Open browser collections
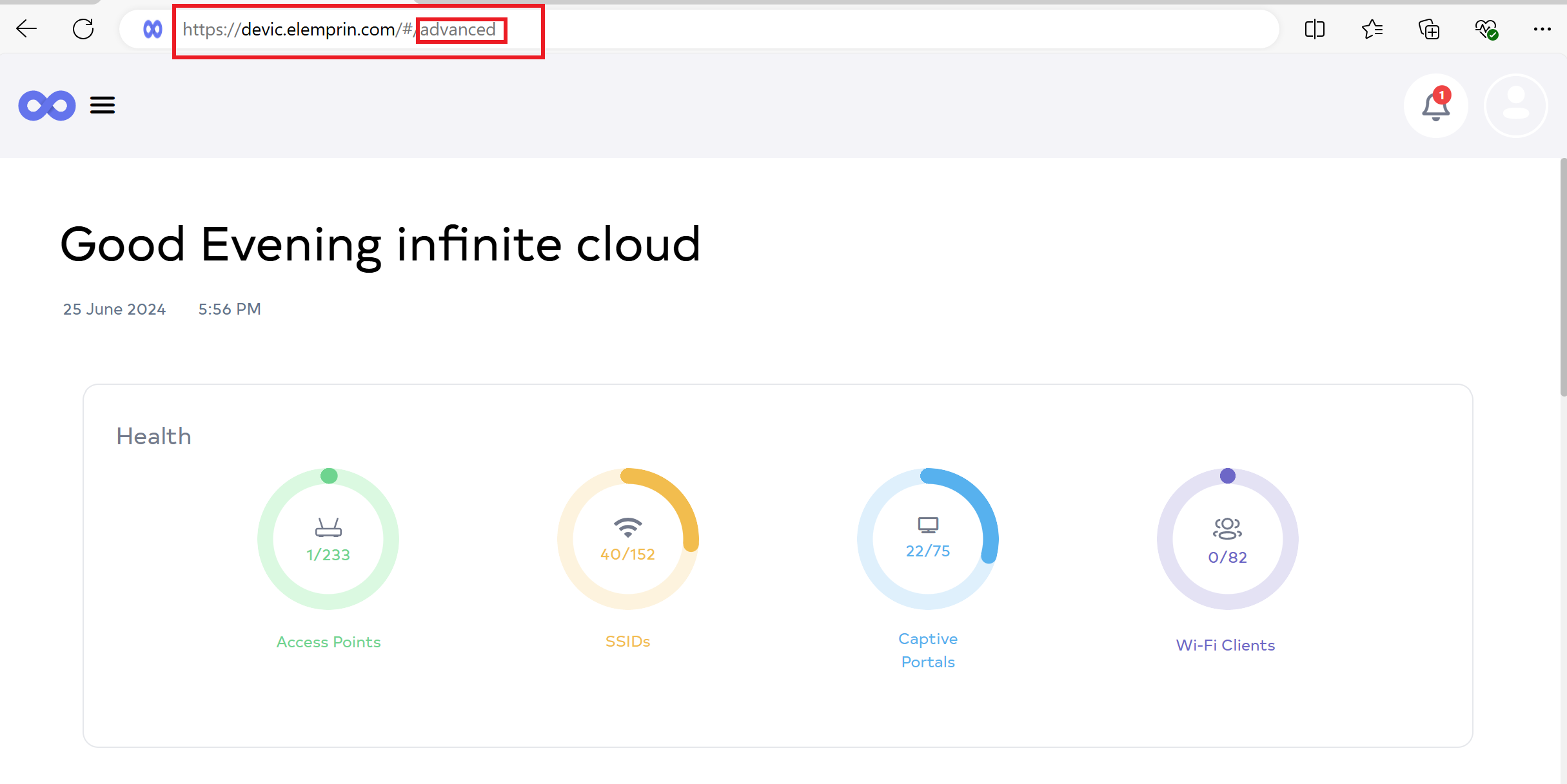The width and height of the screenshot is (1567, 784). click(x=1428, y=29)
